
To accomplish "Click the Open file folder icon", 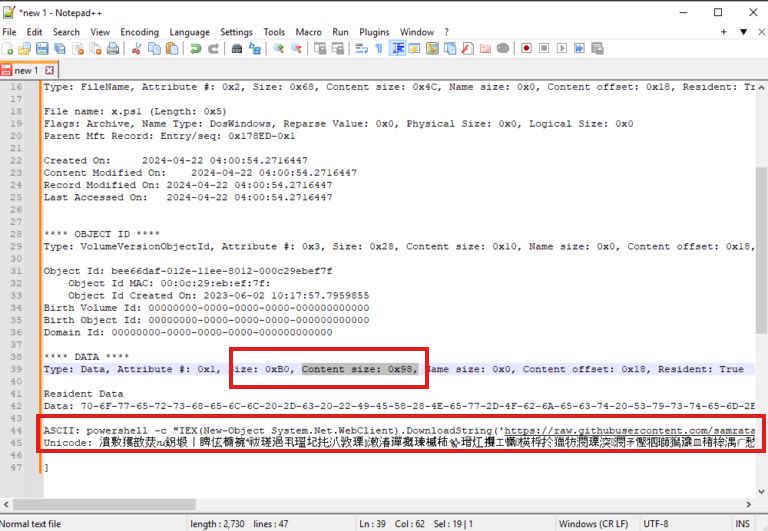I will tap(24, 48).
